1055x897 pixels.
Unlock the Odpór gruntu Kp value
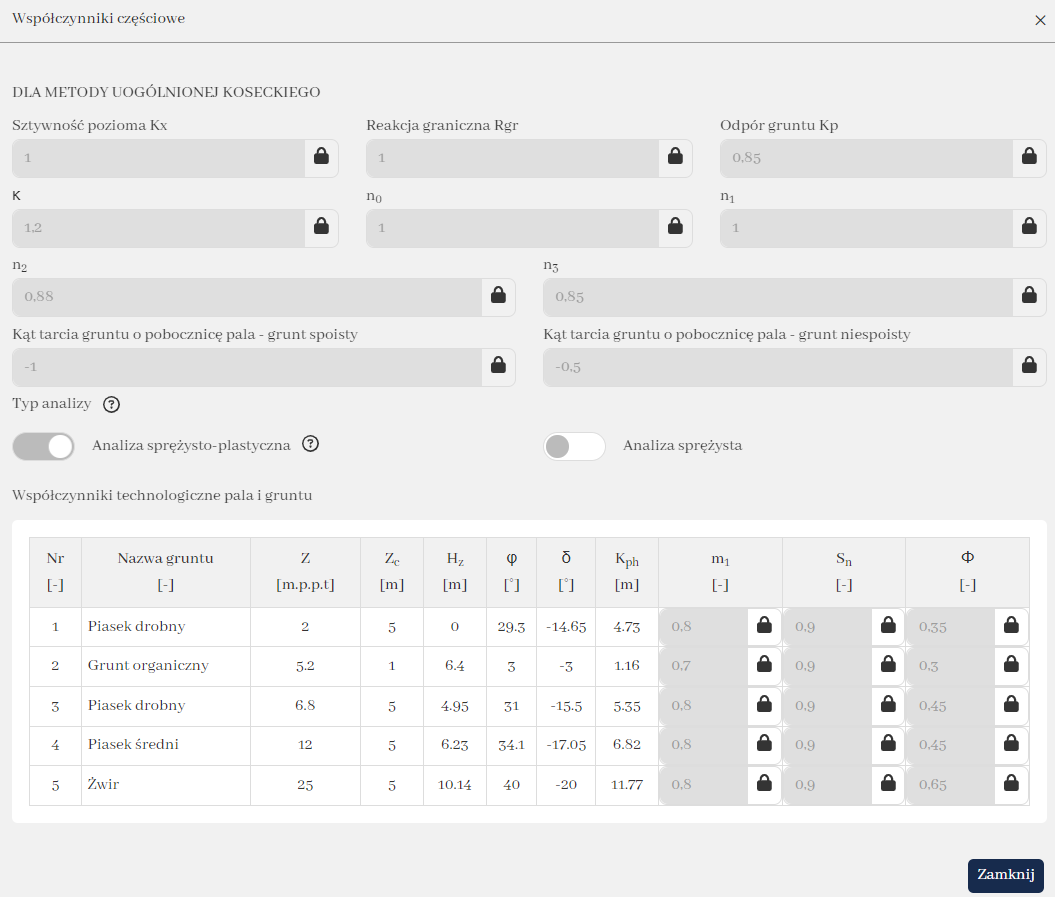pos(1029,157)
